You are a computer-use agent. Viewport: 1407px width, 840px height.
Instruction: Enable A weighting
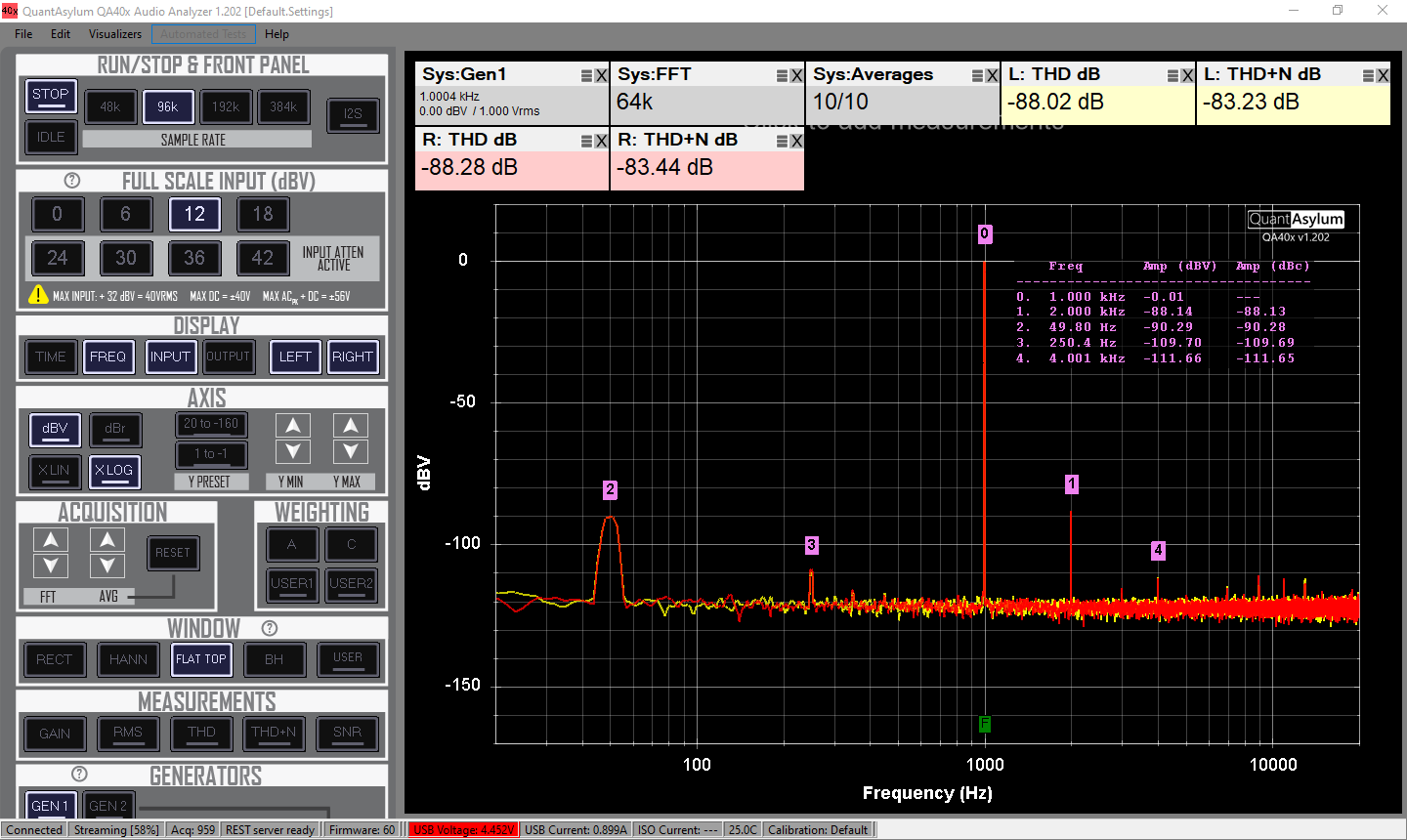click(291, 545)
